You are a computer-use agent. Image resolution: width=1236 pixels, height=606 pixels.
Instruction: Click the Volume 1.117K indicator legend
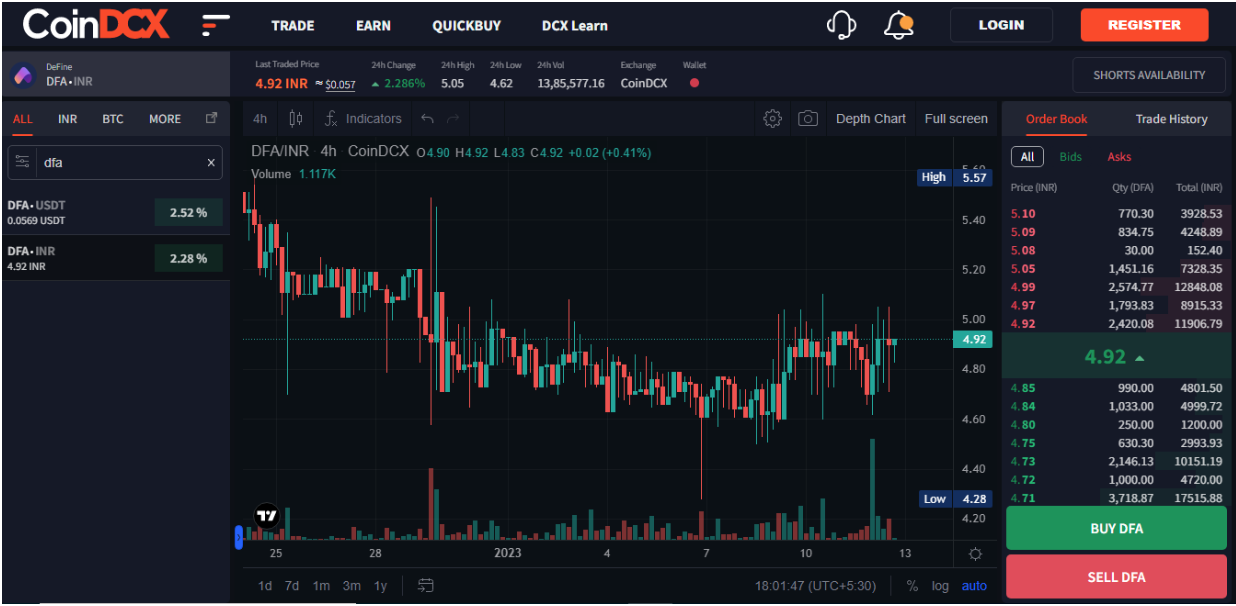(x=293, y=173)
